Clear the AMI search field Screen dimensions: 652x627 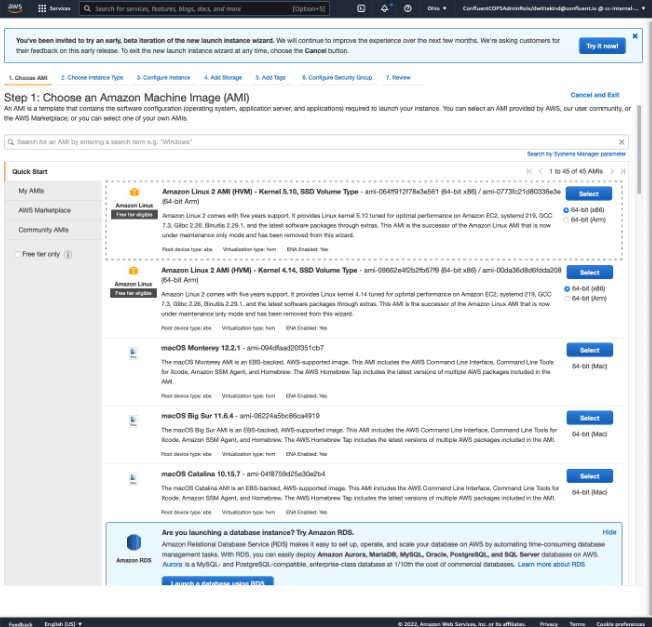click(x=622, y=142)
